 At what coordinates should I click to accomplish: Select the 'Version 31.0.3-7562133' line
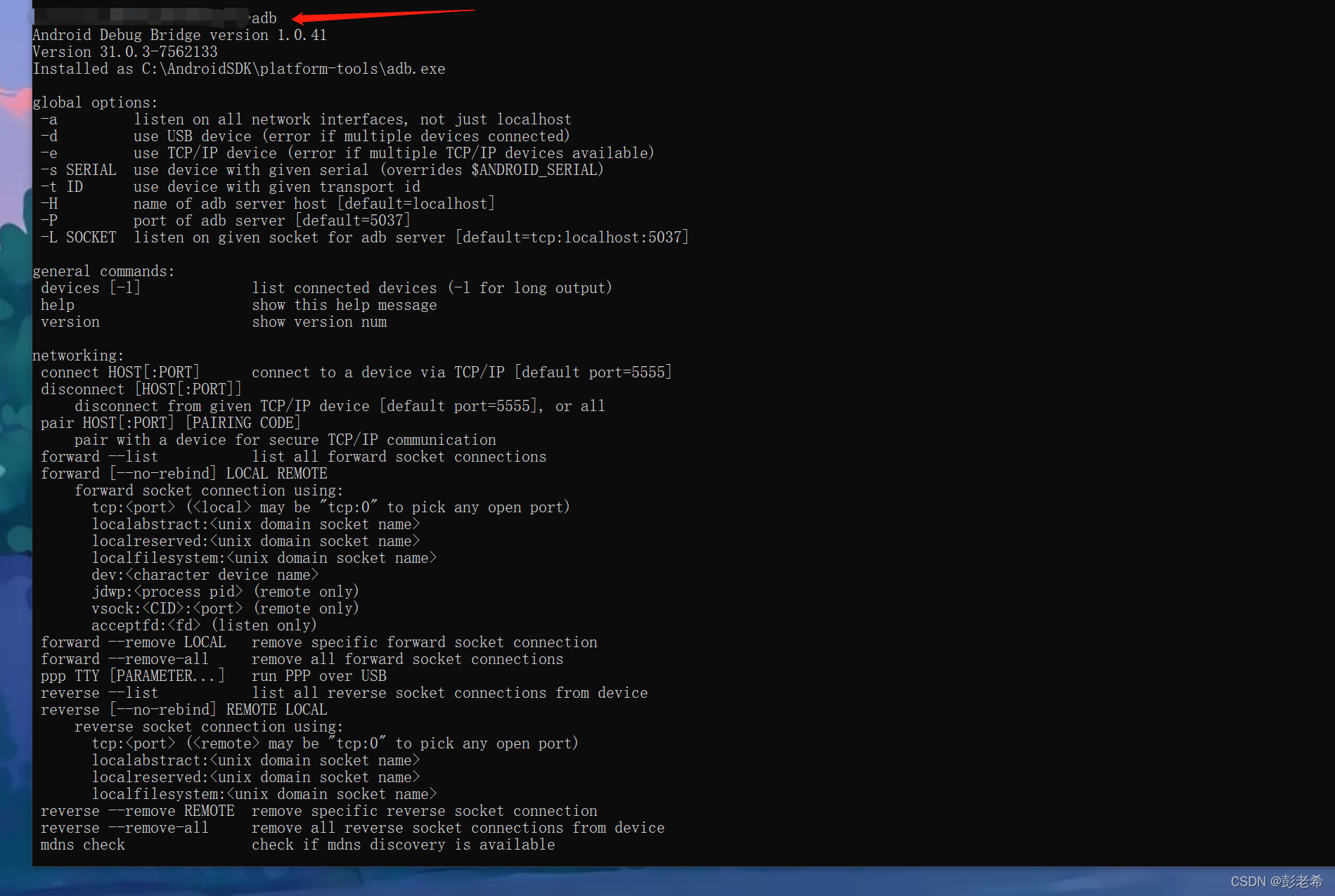pyautogui.click(x=125, y=52)
